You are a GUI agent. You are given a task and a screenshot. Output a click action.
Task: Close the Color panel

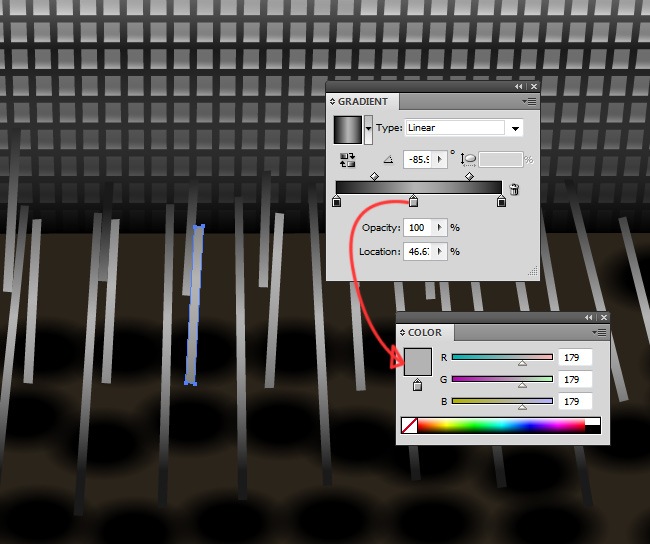[604, 318]
